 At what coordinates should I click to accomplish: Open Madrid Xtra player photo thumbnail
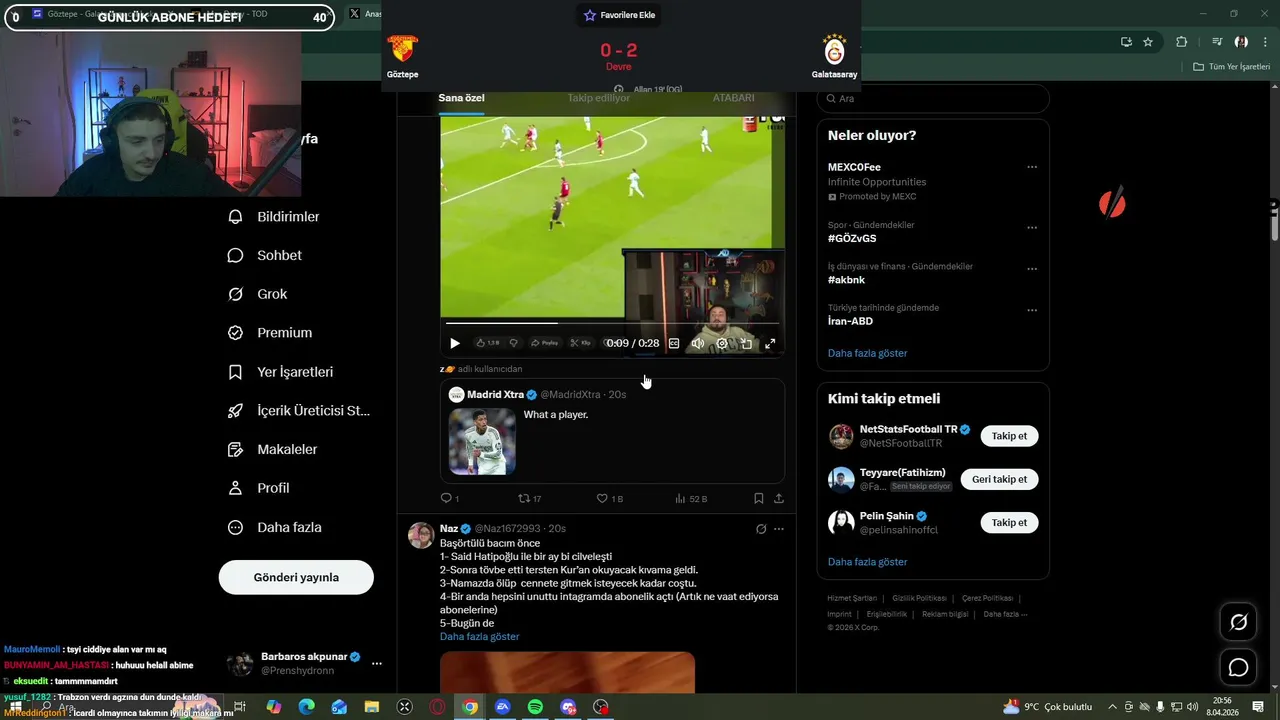click(482, 441)
